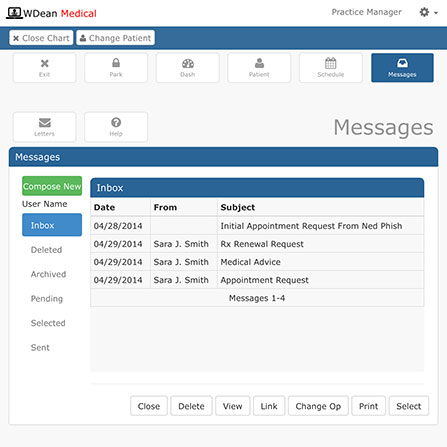Switch to the Archived folder
This screenshot has height=447, width=447.
click(48, 274)
